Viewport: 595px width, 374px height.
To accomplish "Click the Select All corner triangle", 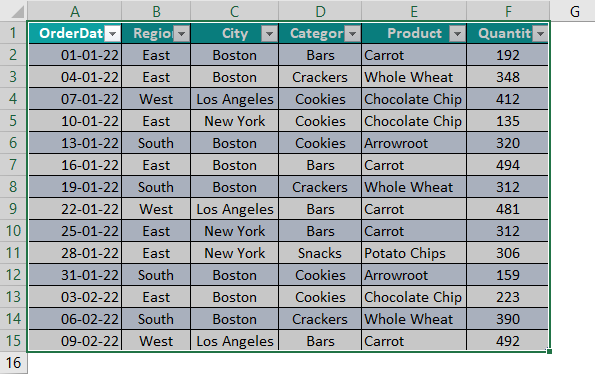I will 17,12.
